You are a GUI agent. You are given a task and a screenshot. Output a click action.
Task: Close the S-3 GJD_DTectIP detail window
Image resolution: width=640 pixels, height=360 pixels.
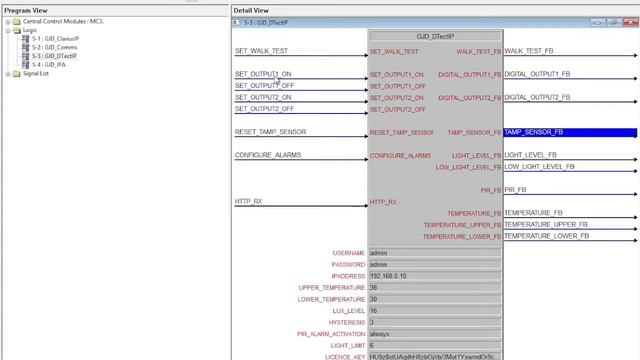pyautogui.click(x=631, y=22)
